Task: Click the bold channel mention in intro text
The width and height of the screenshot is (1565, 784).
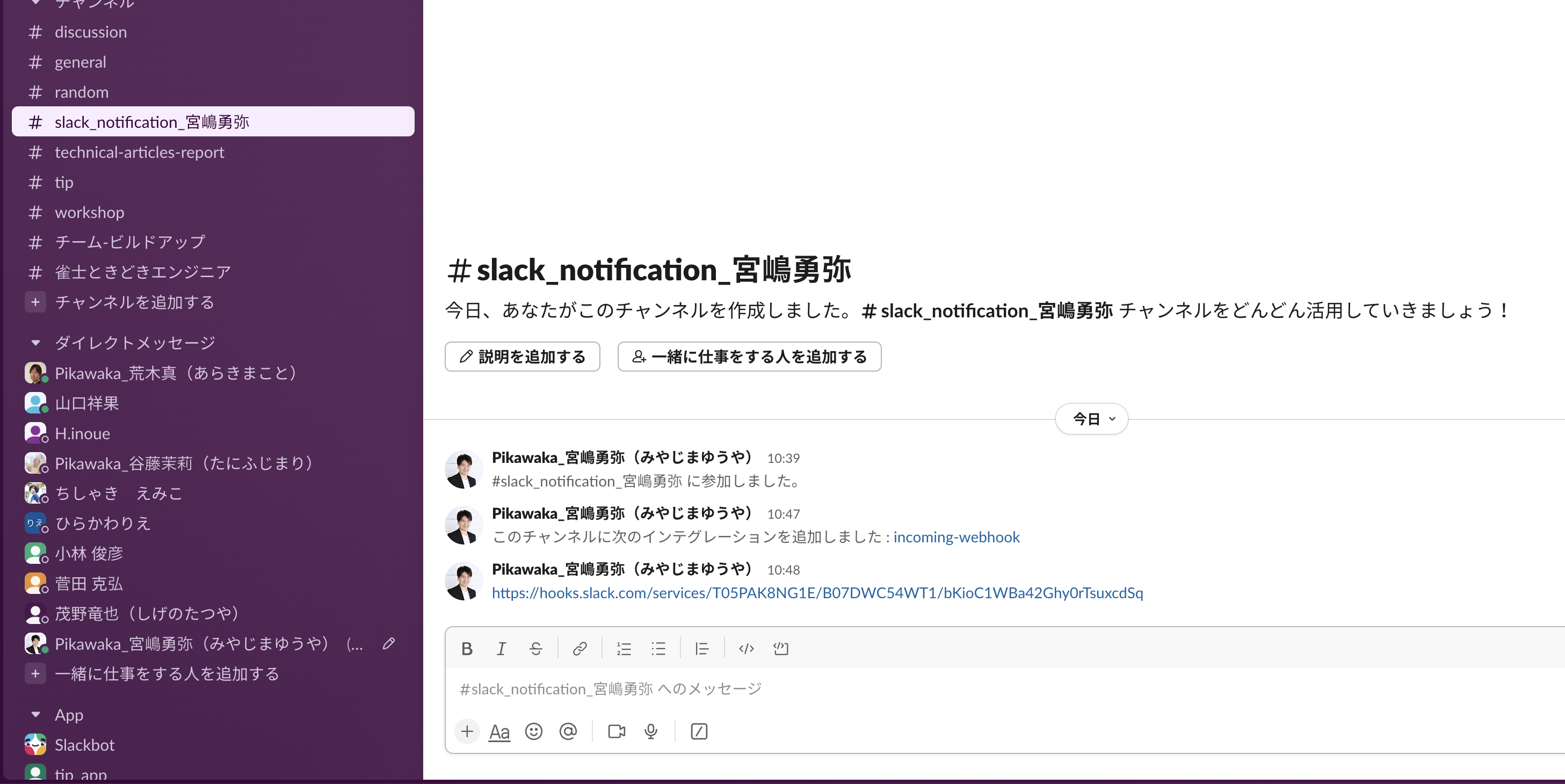Action: [x=987, y=310]
